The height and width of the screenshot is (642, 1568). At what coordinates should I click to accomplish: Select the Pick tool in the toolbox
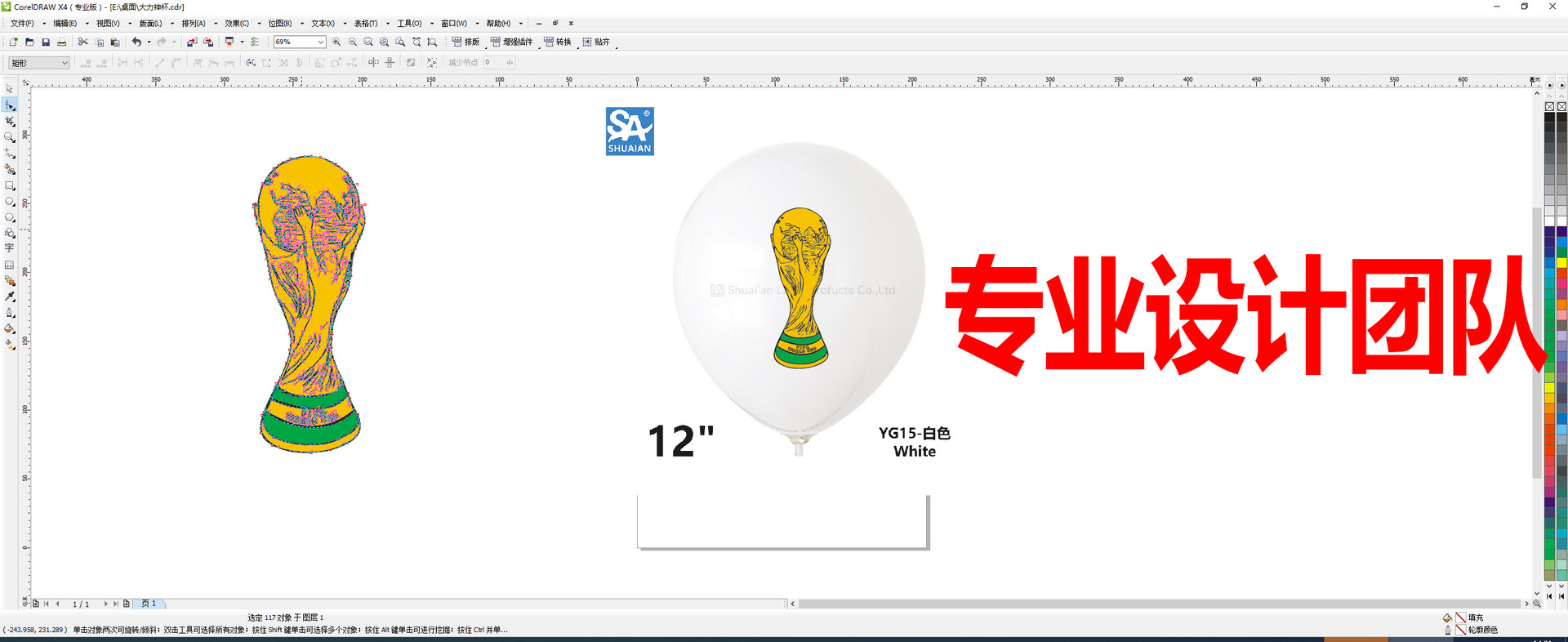[10, 89]
